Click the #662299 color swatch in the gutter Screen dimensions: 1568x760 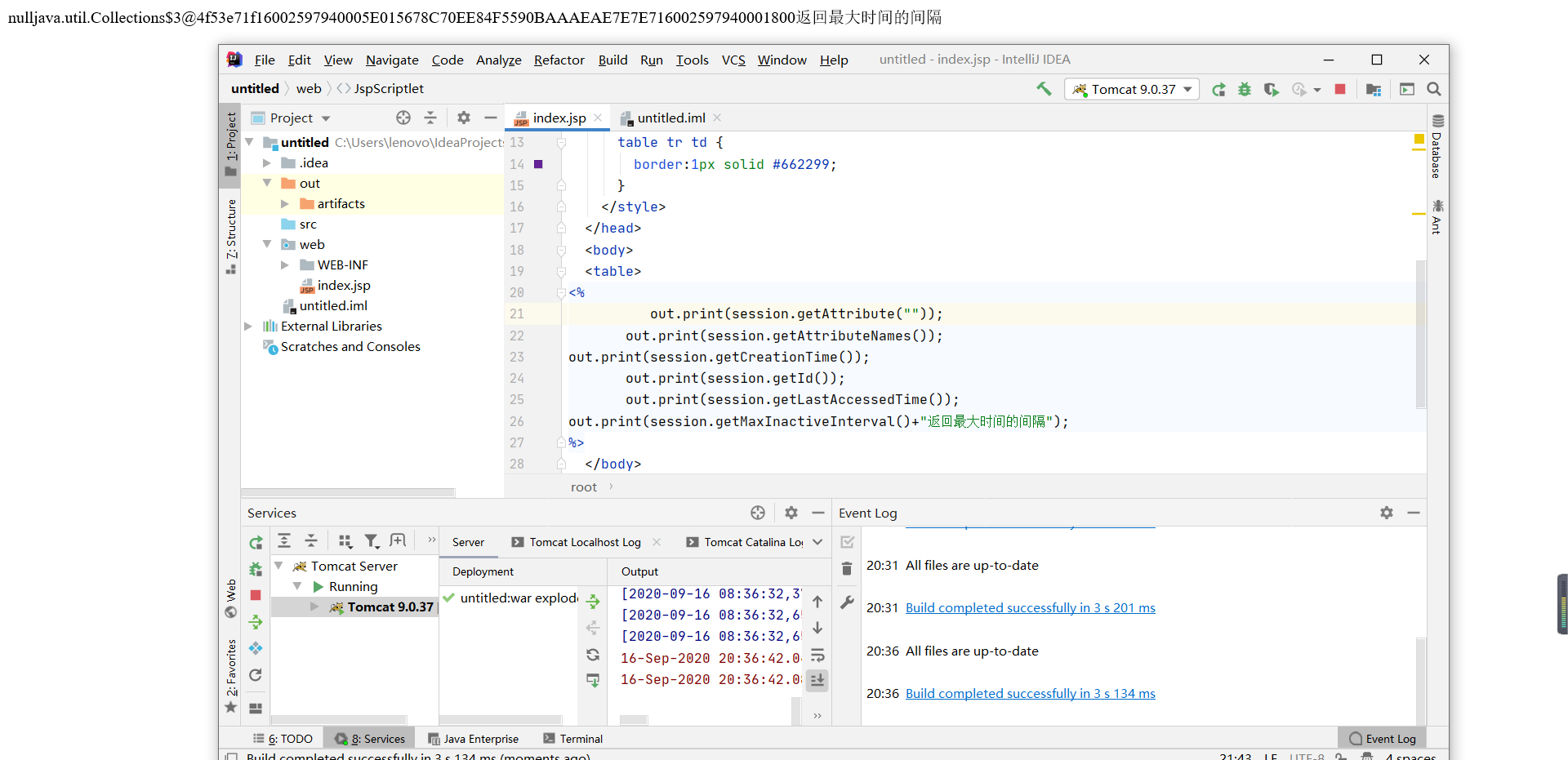538,164
